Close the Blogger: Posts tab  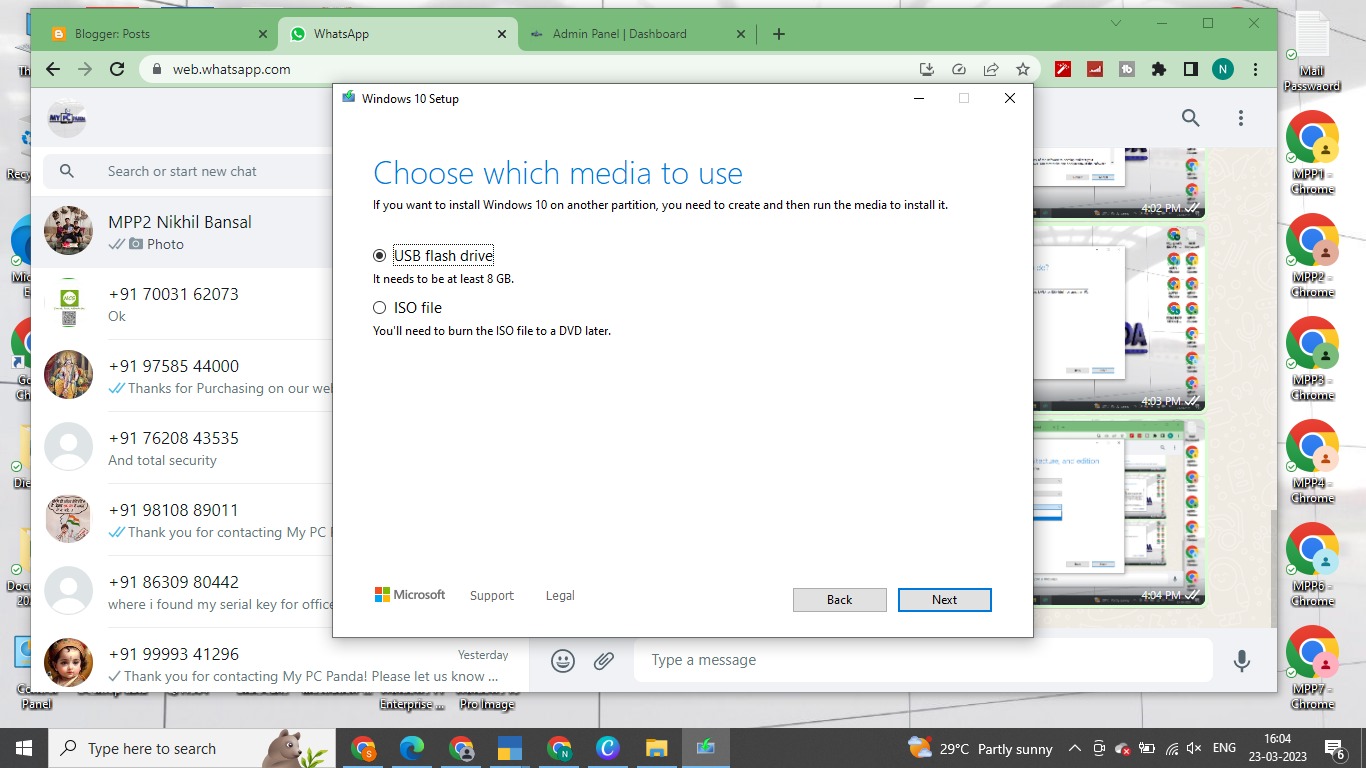click(x=263, y=34)
